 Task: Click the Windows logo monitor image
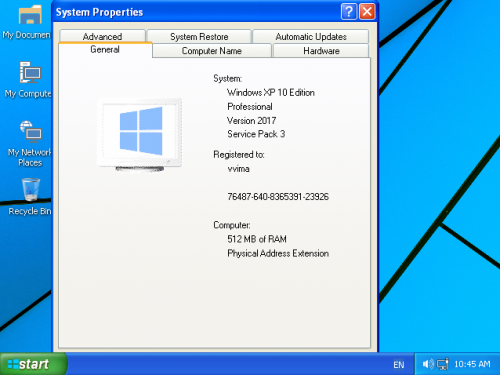point(140,135)
